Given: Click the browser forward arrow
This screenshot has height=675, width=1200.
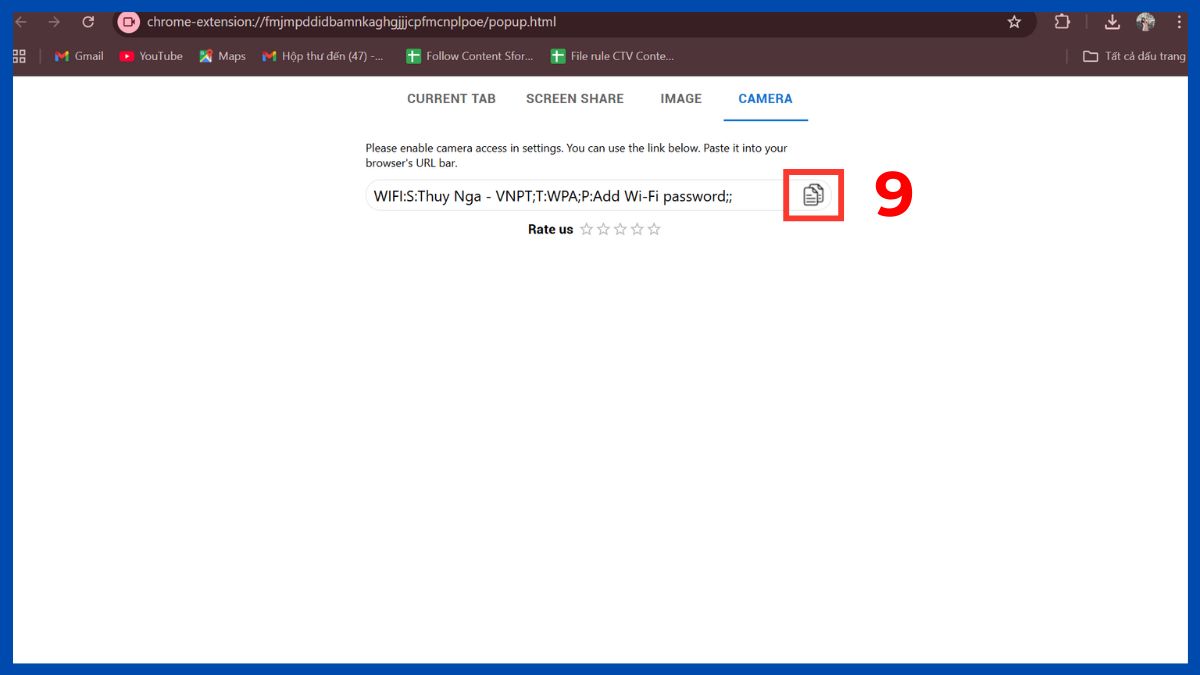Looking at the screenshot, I should pyautogui.click(x=54, y=22).
